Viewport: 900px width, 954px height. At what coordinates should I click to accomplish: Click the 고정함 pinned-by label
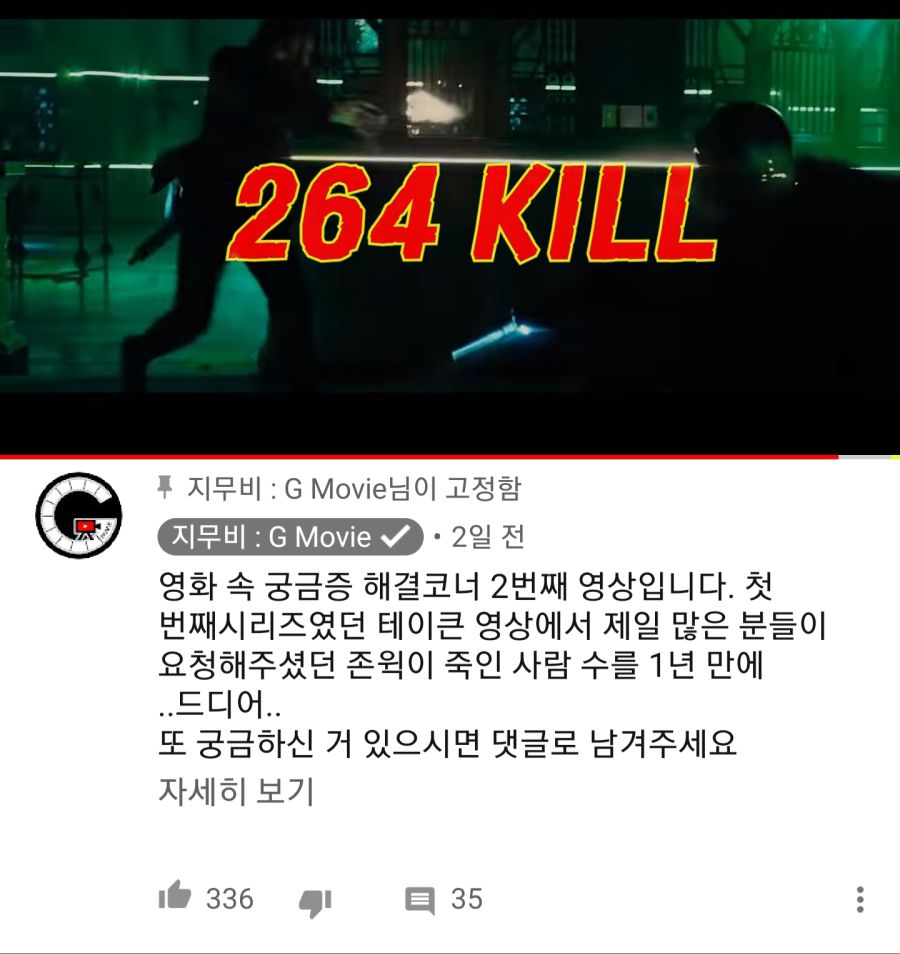(483, 488)
